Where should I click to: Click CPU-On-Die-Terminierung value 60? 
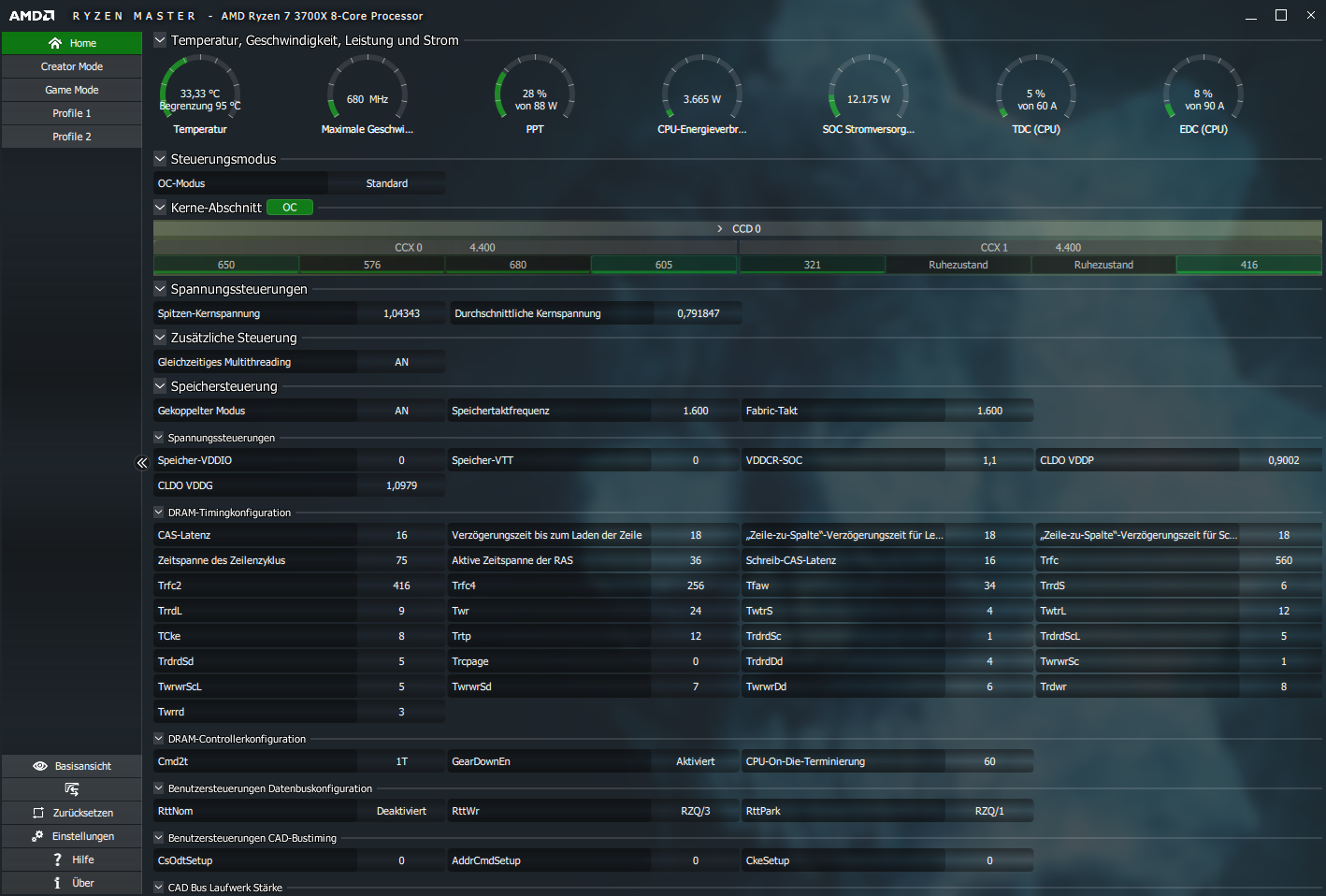point(989,761)
